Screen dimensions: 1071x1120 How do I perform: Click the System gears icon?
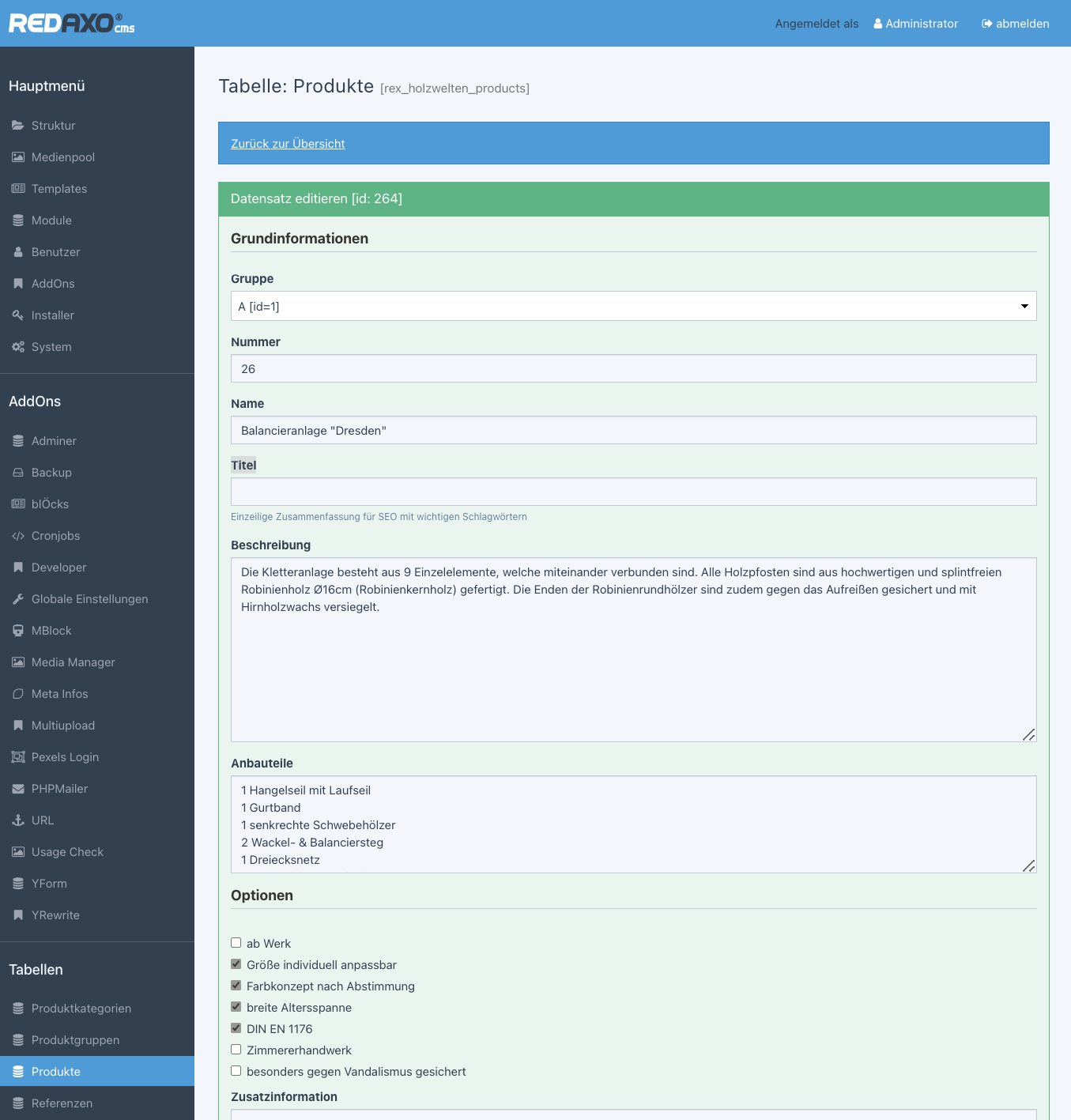18,347
